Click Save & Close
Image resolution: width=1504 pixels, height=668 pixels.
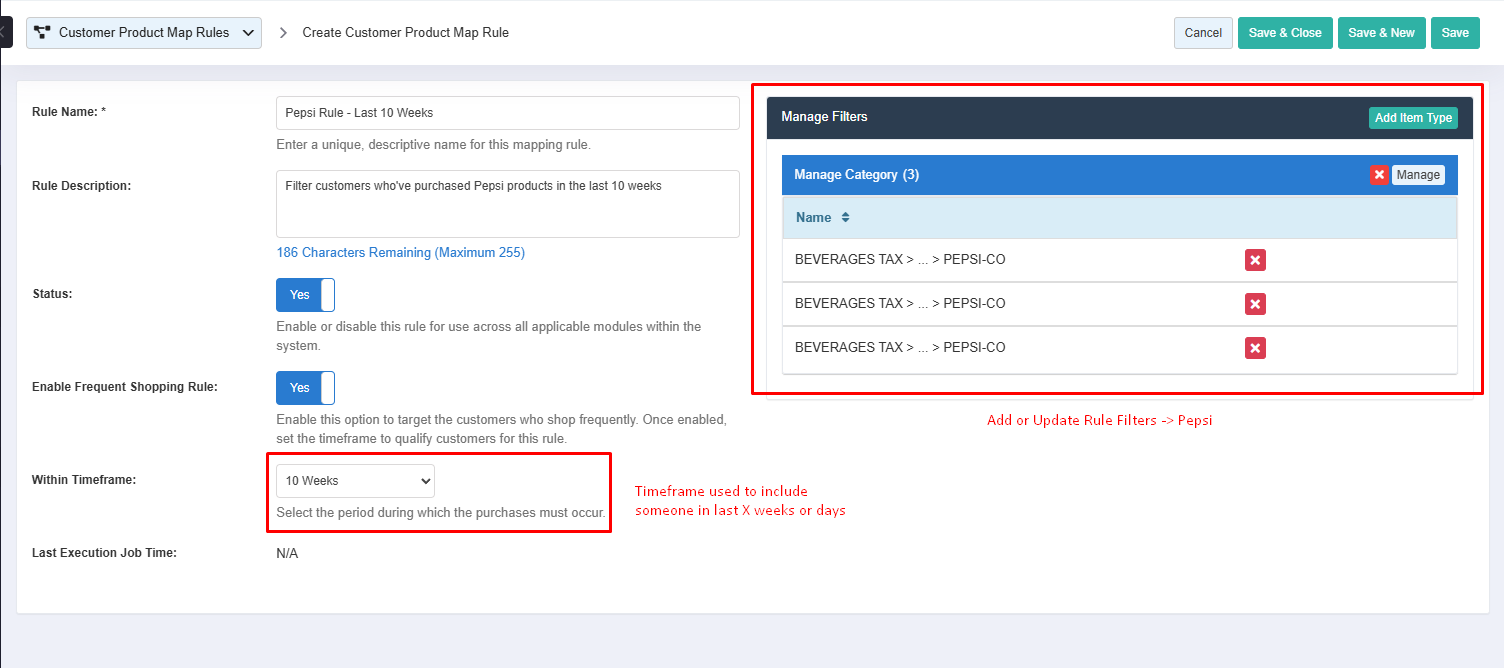(x=1285, y=33)
